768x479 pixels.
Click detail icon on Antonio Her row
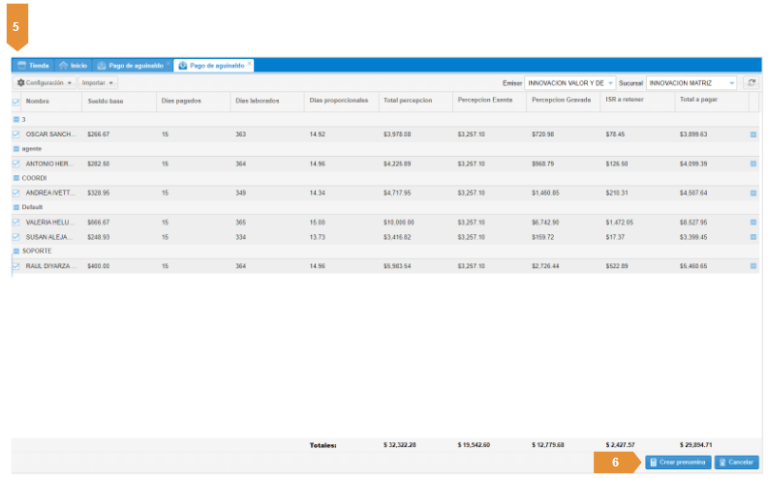[x=753, y=163]
